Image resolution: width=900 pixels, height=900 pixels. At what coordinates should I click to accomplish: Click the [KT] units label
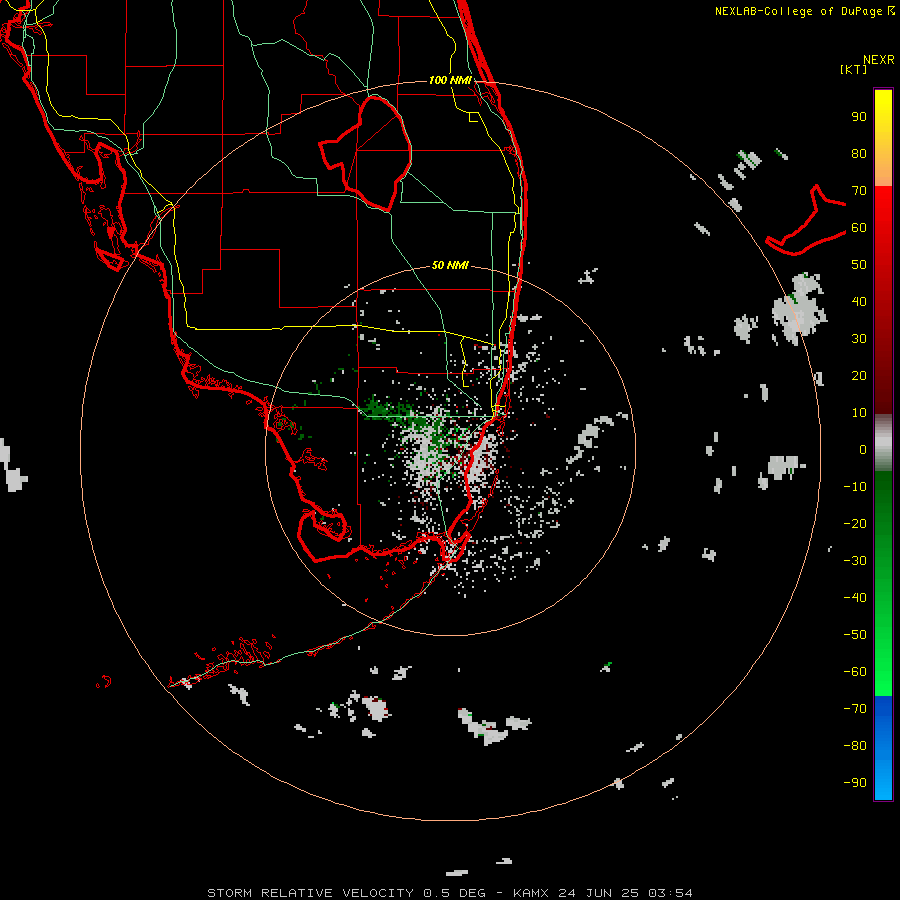(854, 69)
